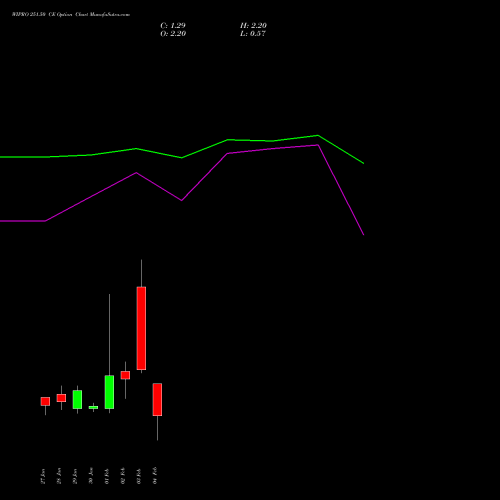This screenshot has width=500, height=500.
Task: Click the green indicator line
Action: click(x=182, y=157)
